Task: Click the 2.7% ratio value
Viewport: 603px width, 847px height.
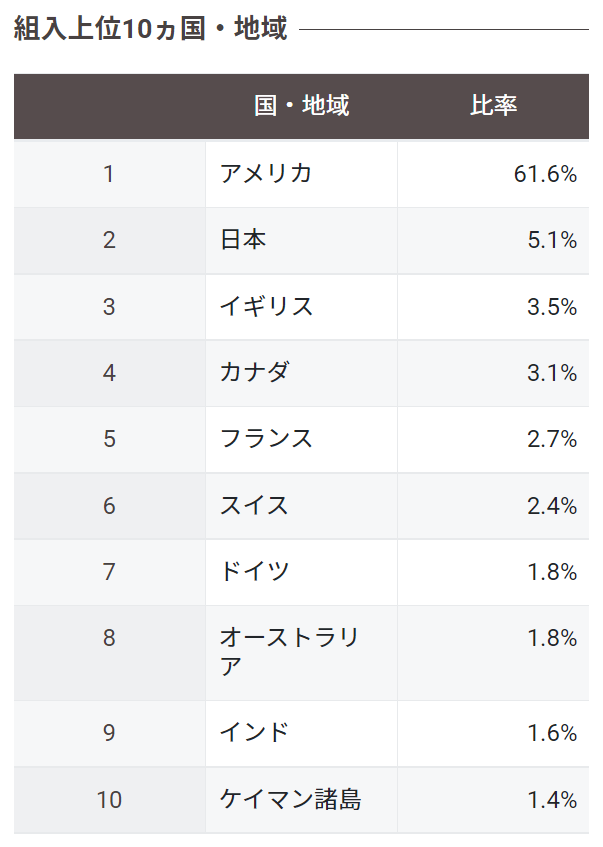Action: pos(552,439)
